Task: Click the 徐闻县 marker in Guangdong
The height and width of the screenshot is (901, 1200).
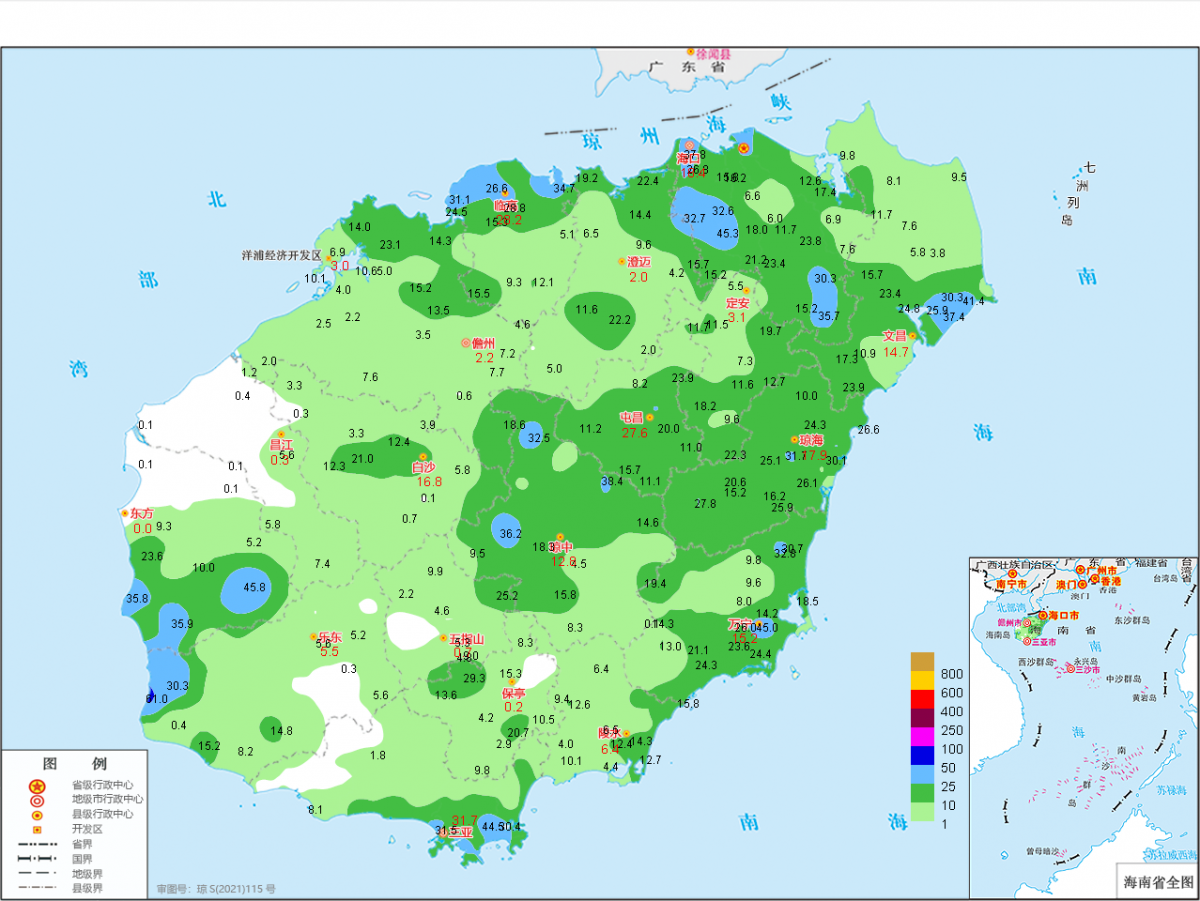Action: coord(690,52)
